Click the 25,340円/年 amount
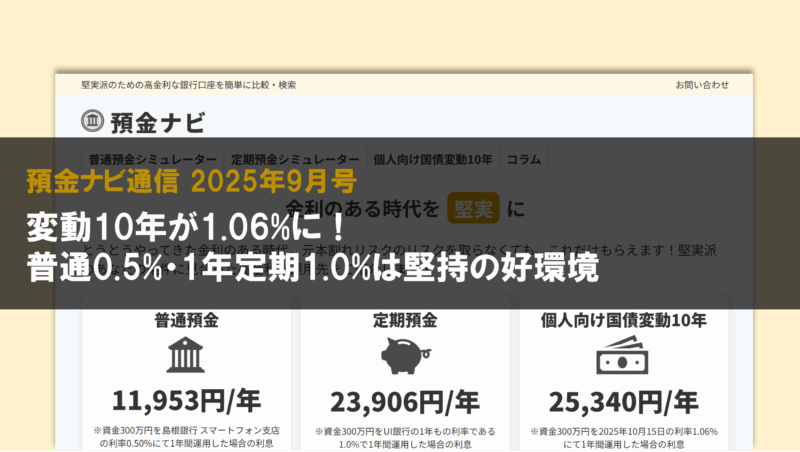 pos(623,401)
